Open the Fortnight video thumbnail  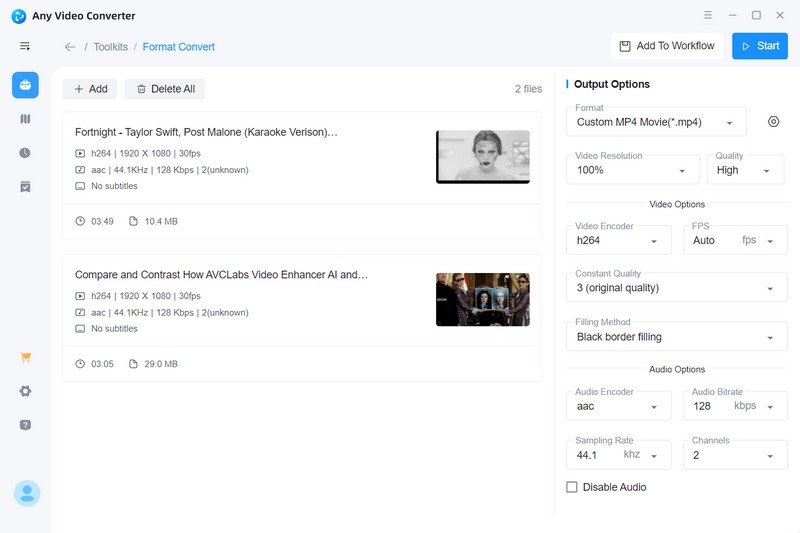483,157
